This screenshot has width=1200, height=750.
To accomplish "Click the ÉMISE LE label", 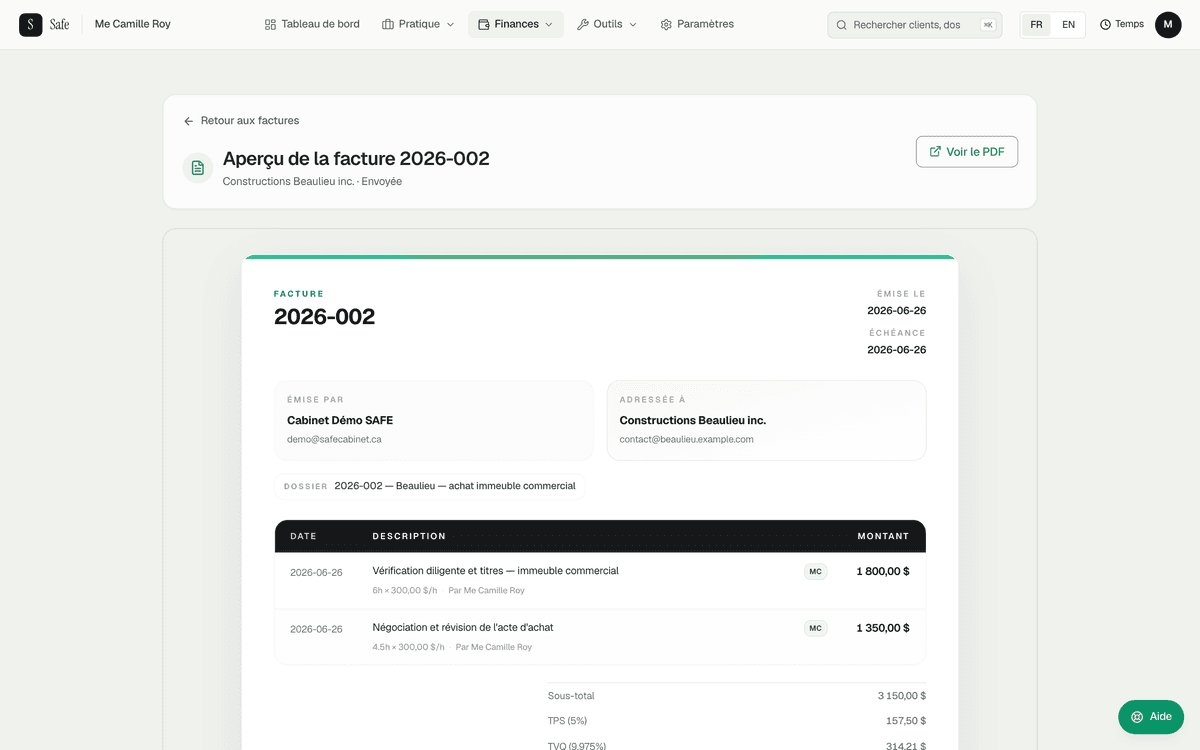I will (x=901, y=294).
